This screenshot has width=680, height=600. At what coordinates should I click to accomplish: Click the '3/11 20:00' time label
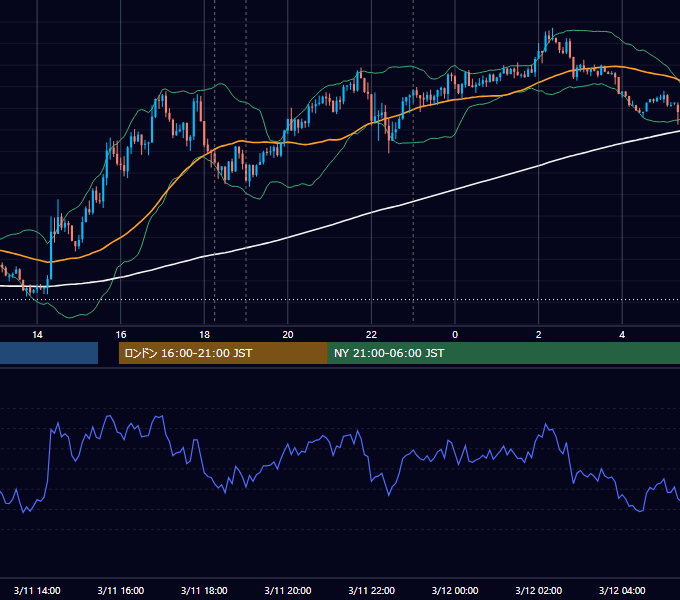click(x=288, y=590)
